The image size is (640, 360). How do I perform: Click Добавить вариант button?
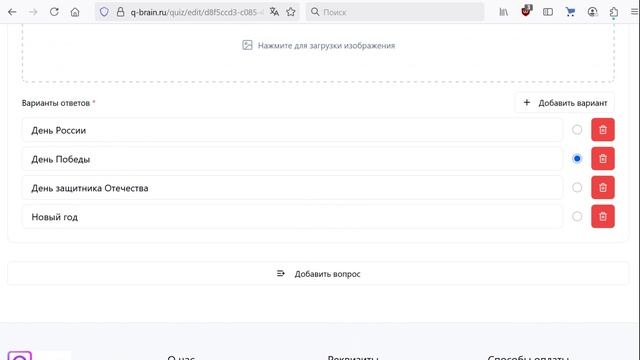pyautogui.click(x=565, y=103)
